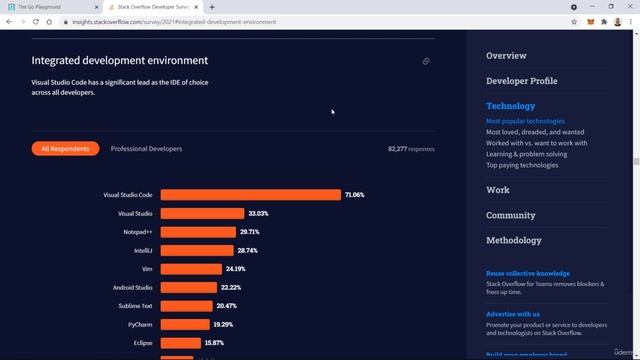The width and height of the screenshot is (640, 360).
Task: Click the IntelliJ bar in chart
Action: click(197, 251)
